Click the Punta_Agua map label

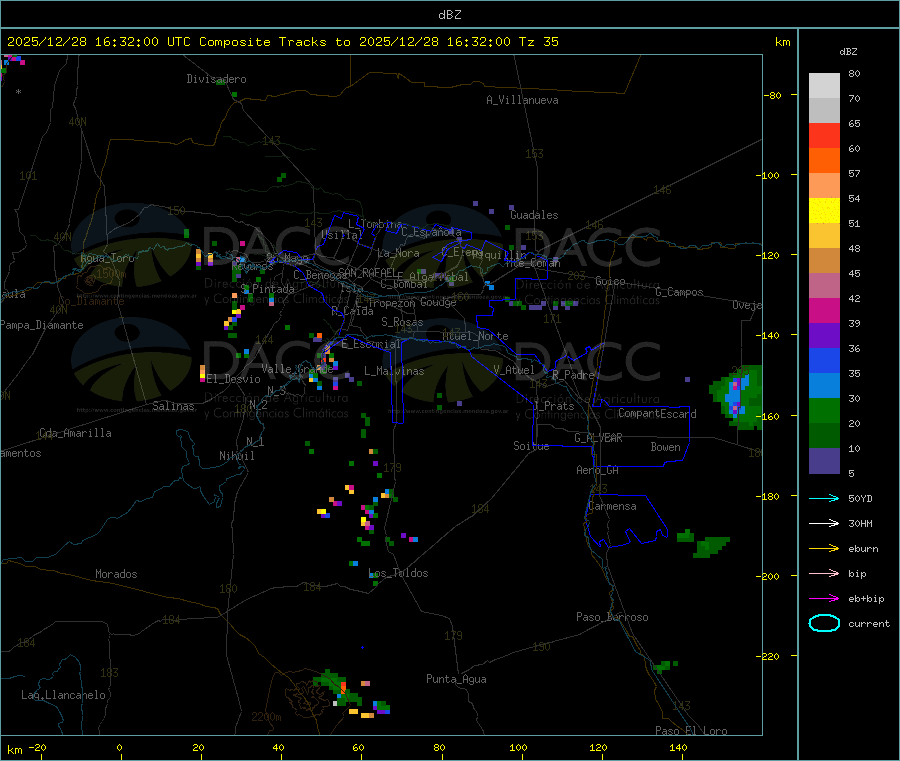tap(456, 679)
